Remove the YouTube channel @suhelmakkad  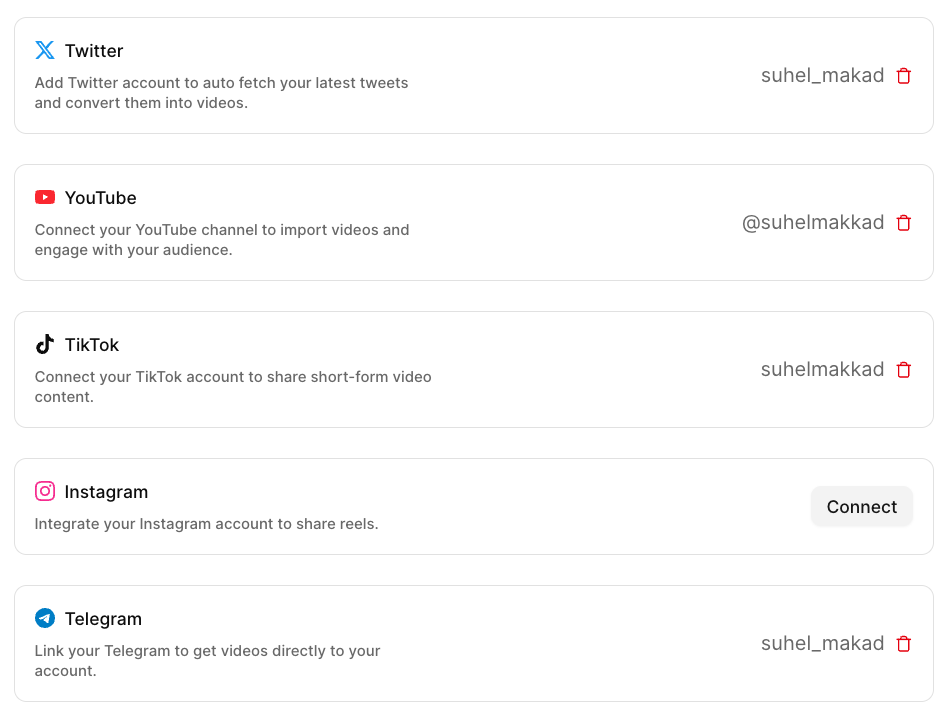tap(903, 223)
